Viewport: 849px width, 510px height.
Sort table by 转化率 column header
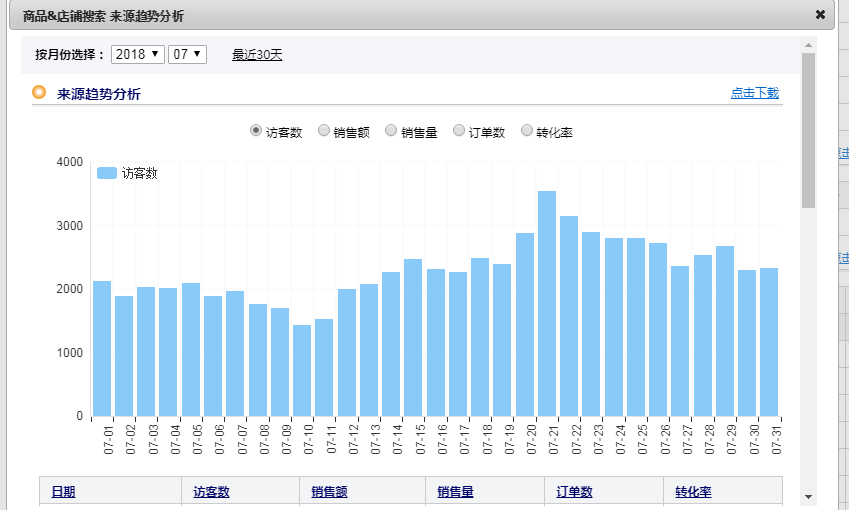(693, 492)
